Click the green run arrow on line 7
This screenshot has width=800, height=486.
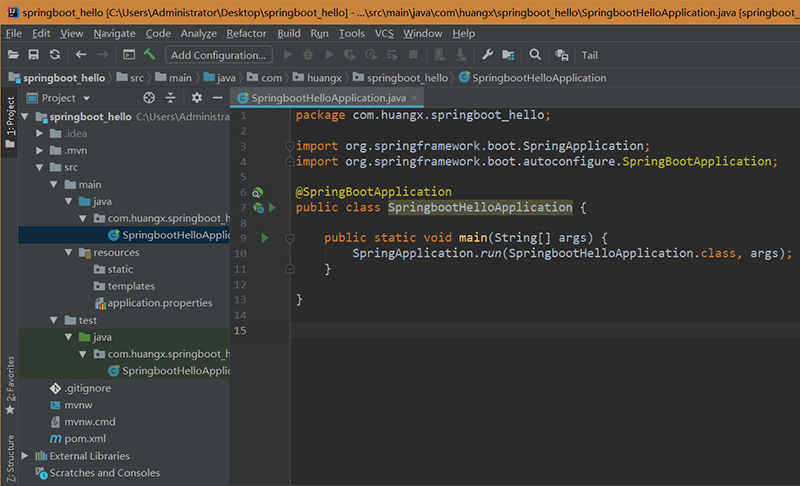pyautogui.click(x=272, y=208)
